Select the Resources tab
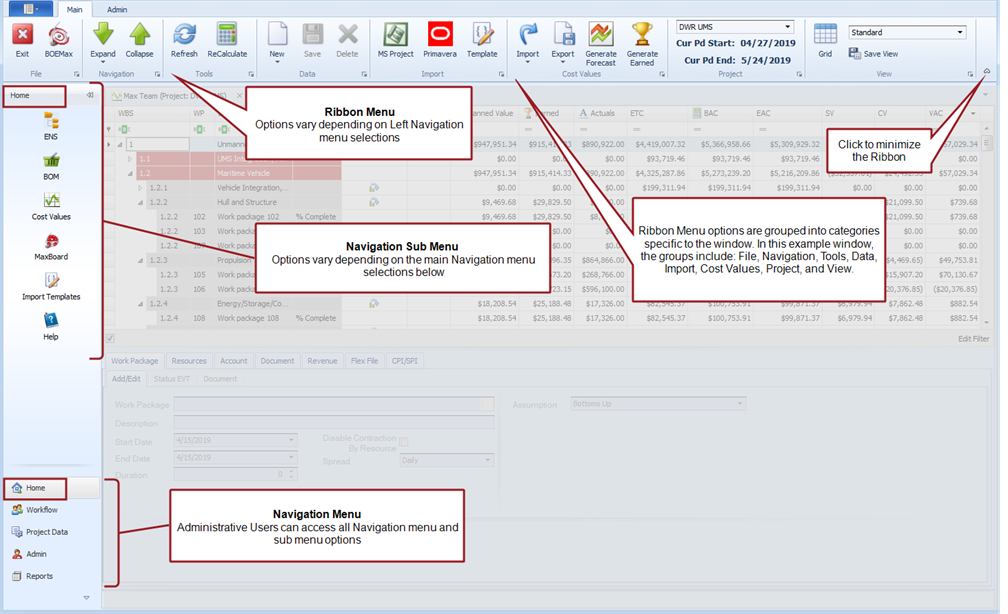 pos(189,361)
